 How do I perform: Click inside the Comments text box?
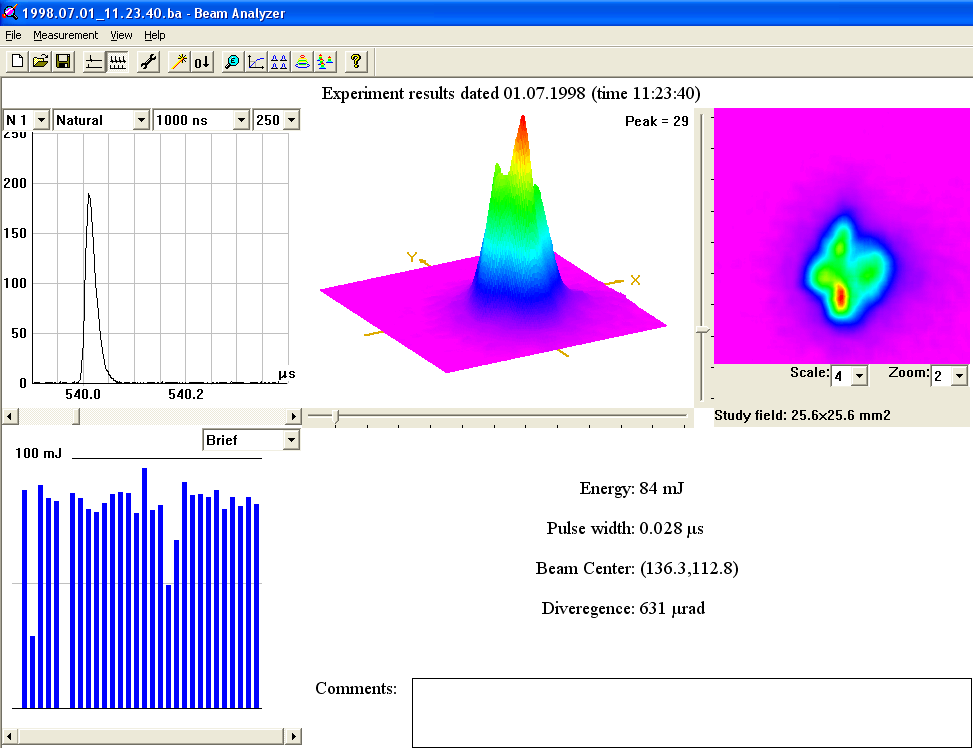click(x=692, y=713)
